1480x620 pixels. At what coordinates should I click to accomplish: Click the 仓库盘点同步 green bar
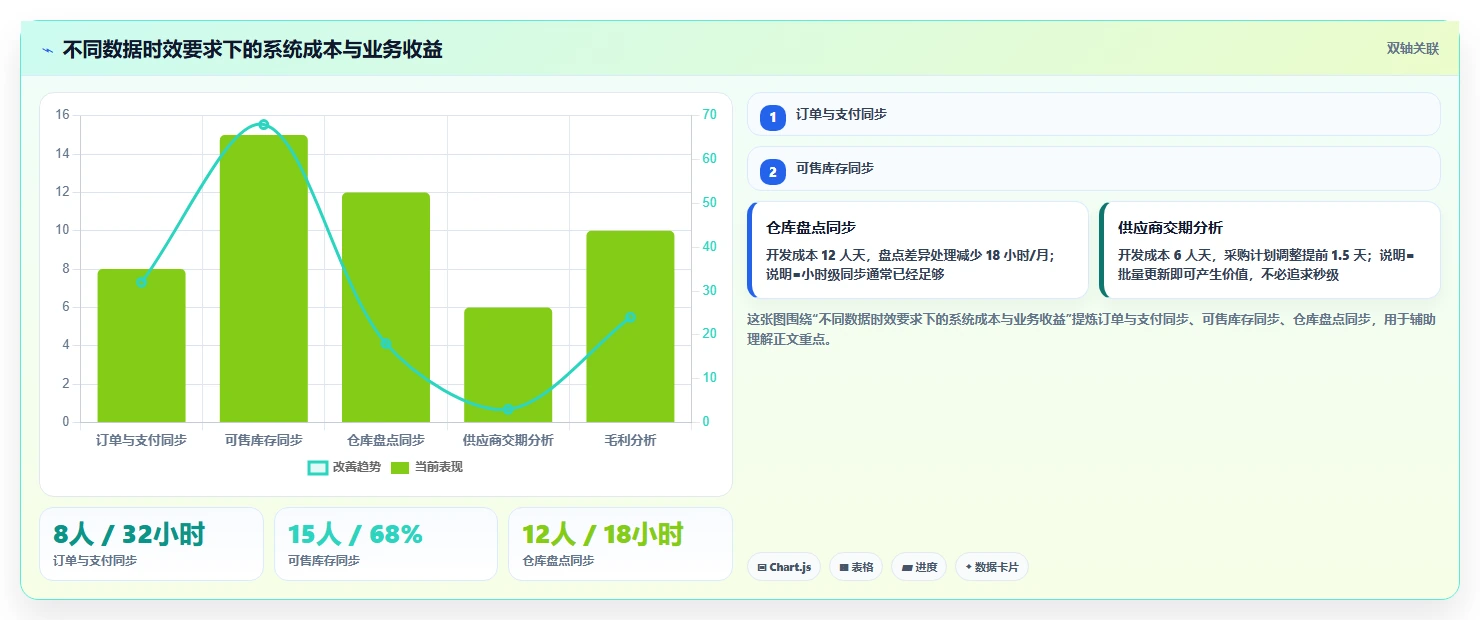point(386,307)
